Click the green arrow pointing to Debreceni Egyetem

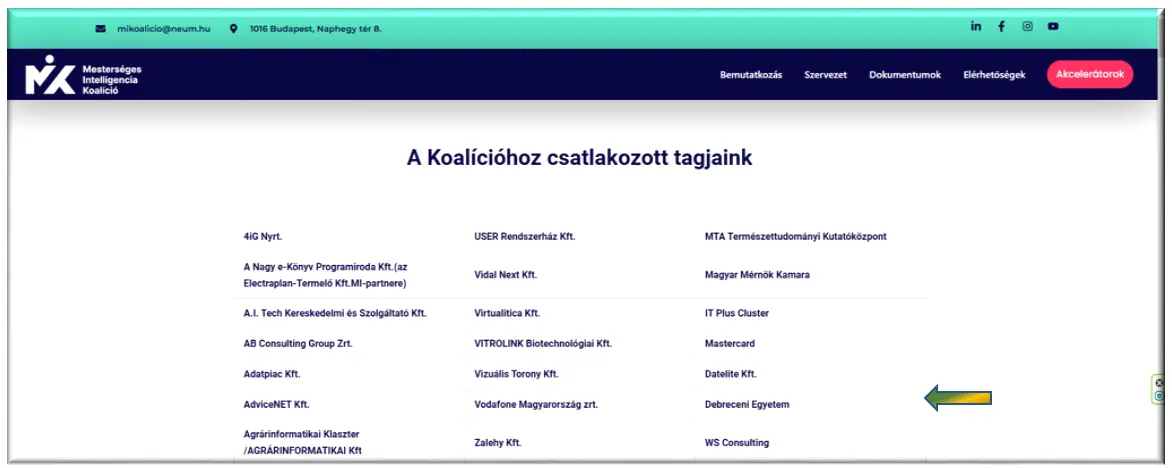pos(958,399)
